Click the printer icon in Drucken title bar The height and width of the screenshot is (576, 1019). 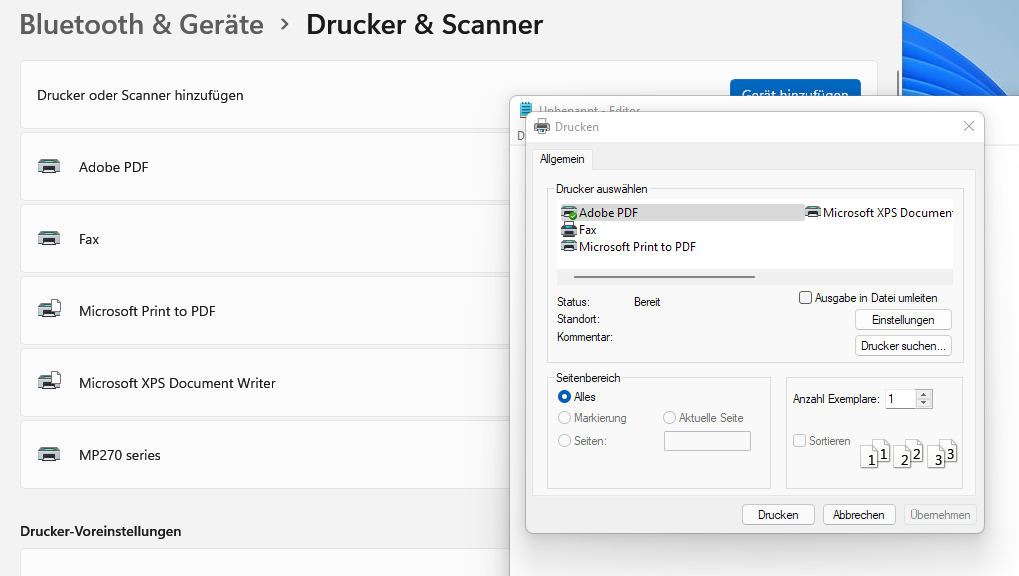pyautogui.click(x=541, y=126)
